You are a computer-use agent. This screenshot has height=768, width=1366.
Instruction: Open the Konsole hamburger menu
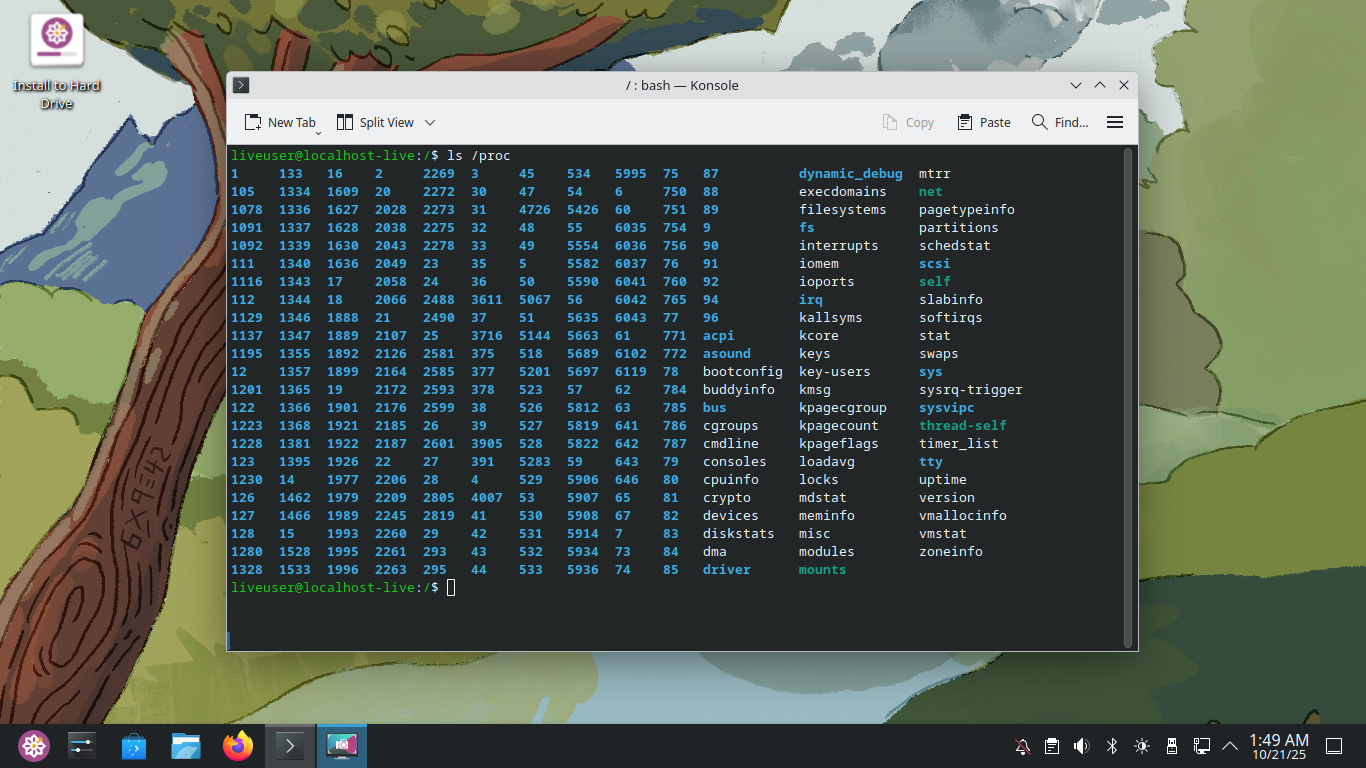[1115, 122]
